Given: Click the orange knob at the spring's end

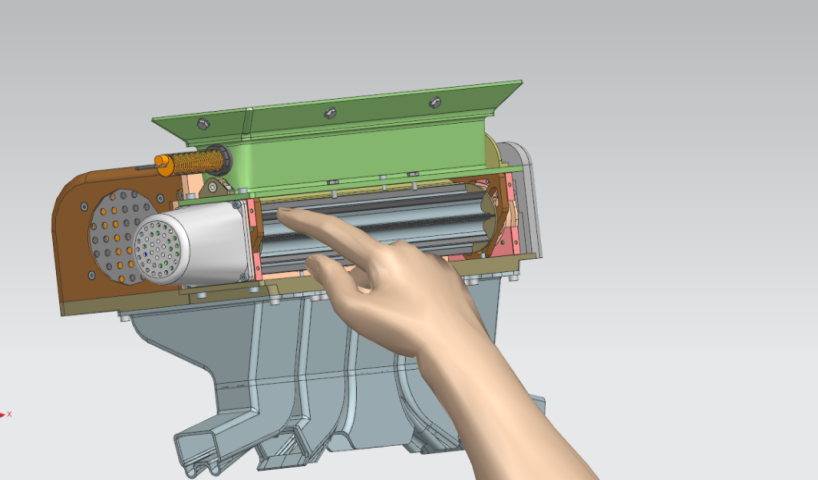Looking at the screenshot, I should 160,160.
